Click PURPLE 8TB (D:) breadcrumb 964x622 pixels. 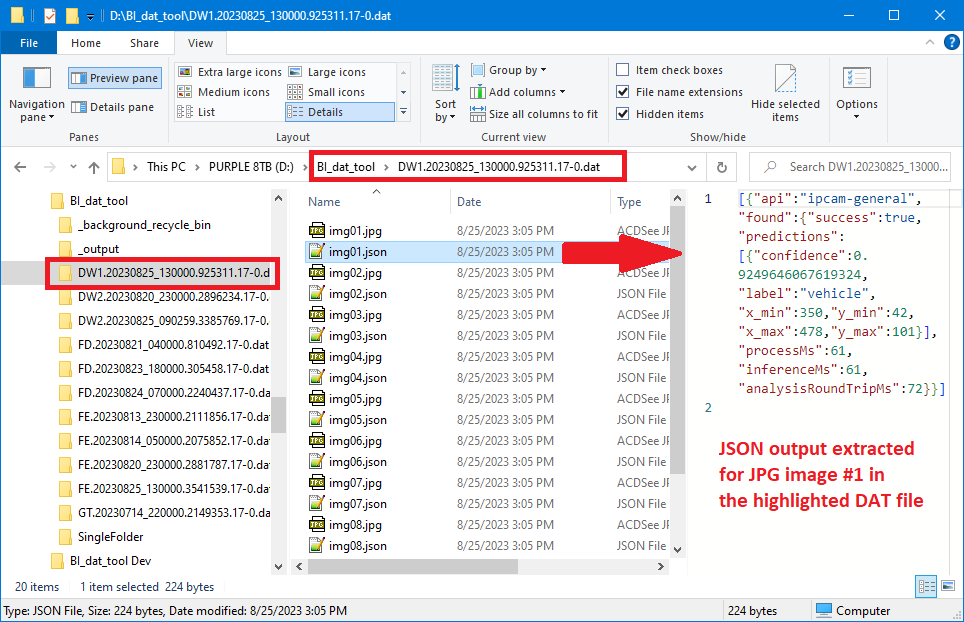tap(251, 167)
